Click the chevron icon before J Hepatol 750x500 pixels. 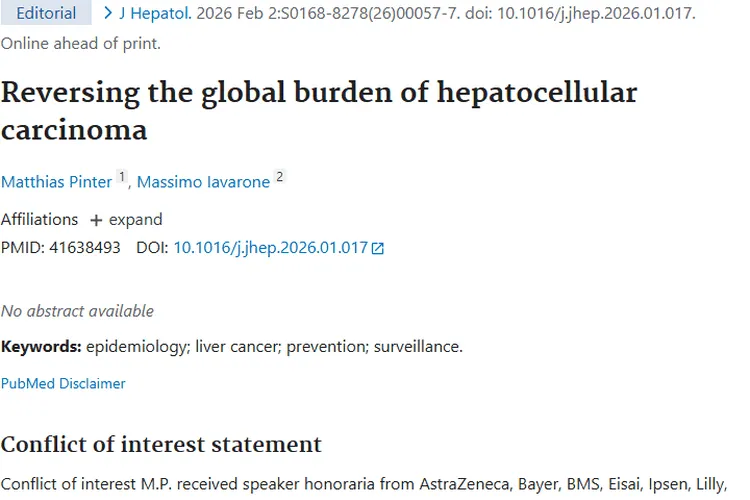[x=108, y=13]
